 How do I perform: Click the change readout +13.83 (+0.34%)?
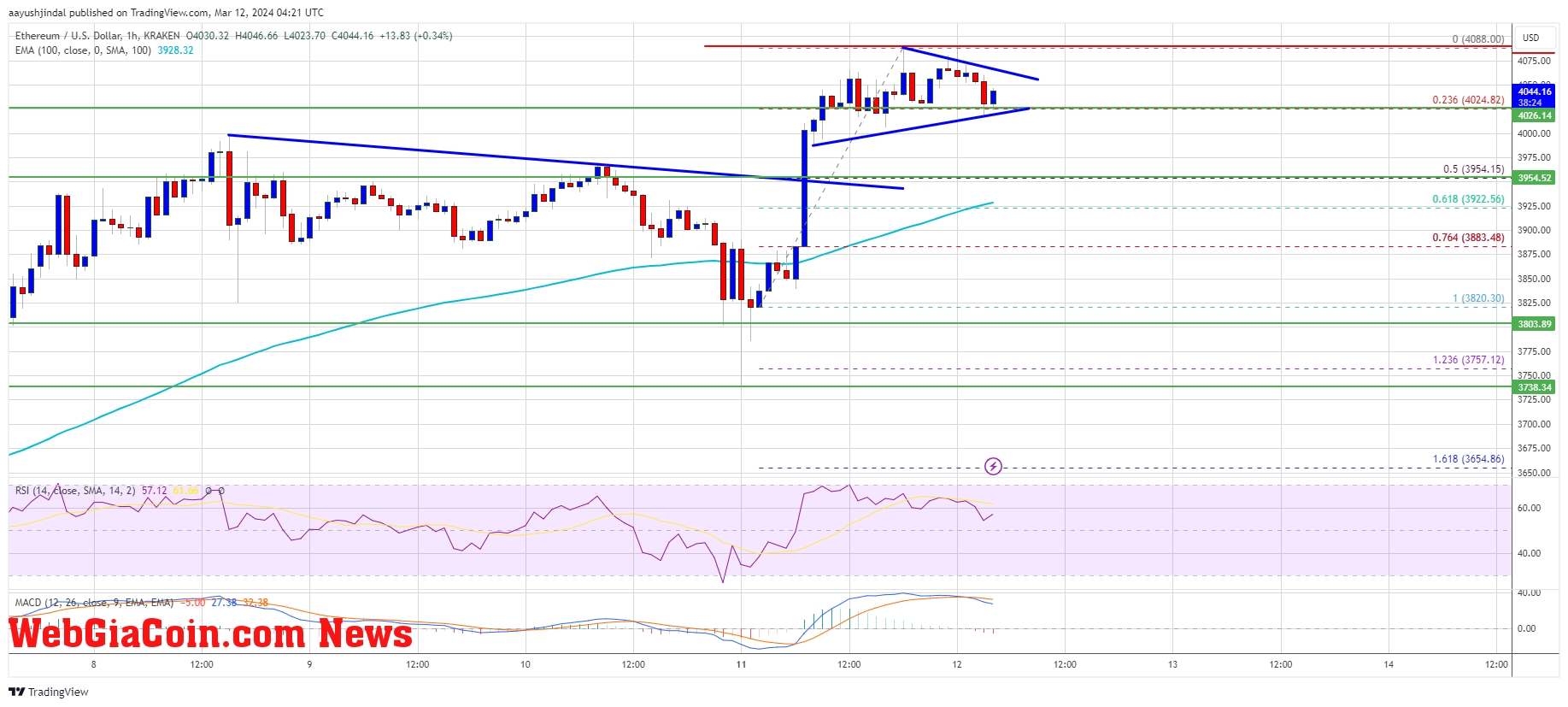416,36
